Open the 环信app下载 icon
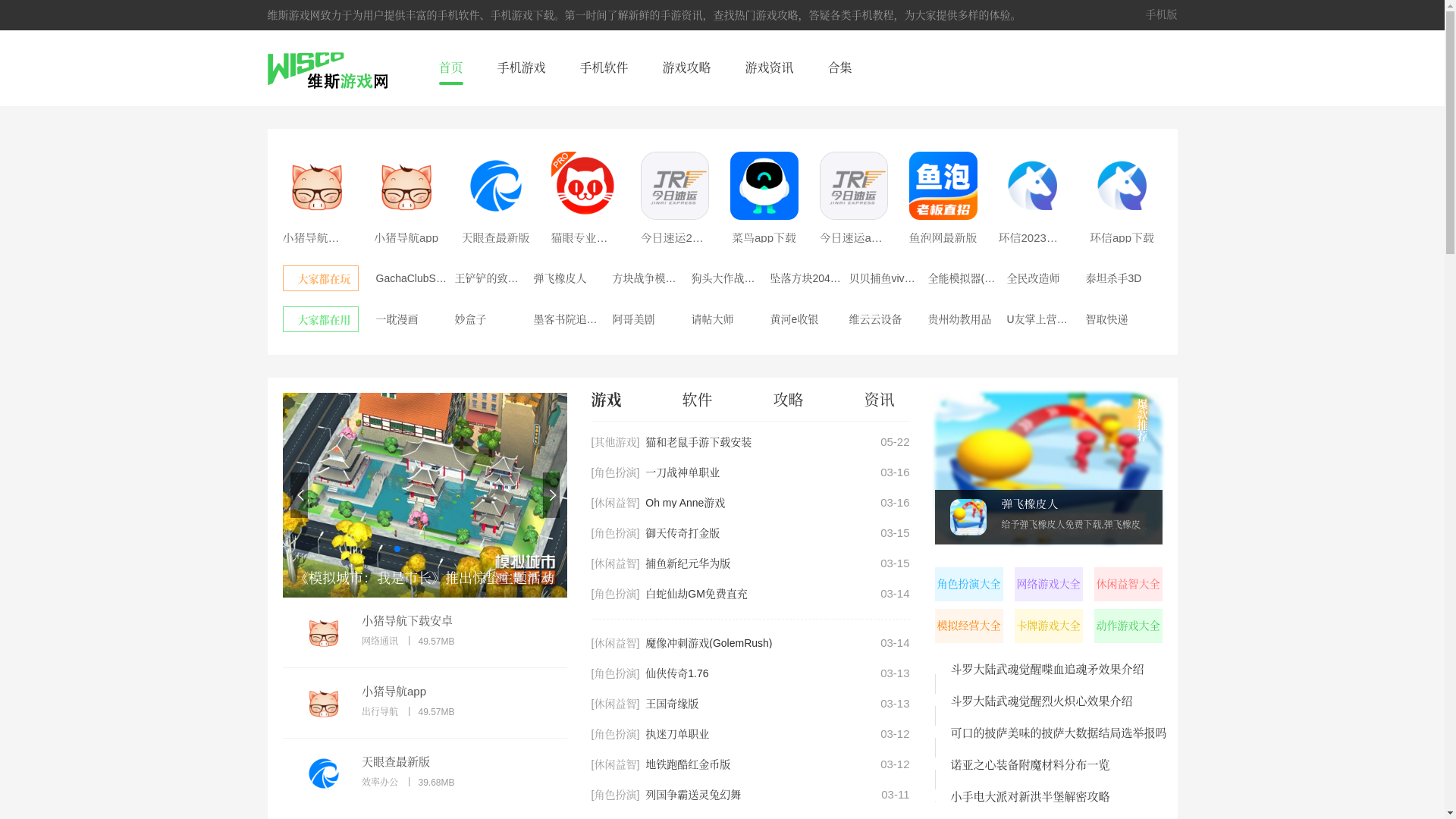The width and height of the screenshot is (1456, 819). pyautogui.click(x=1122, y=186)
